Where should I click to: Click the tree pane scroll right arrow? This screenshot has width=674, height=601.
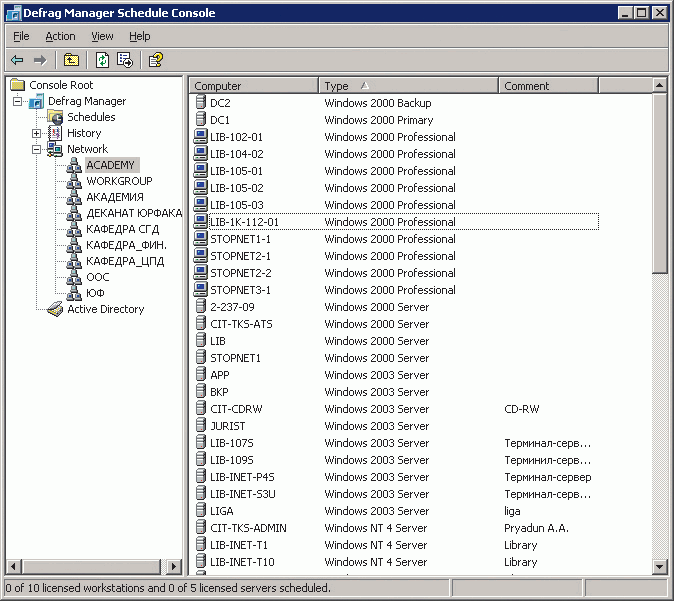point(175,567)
